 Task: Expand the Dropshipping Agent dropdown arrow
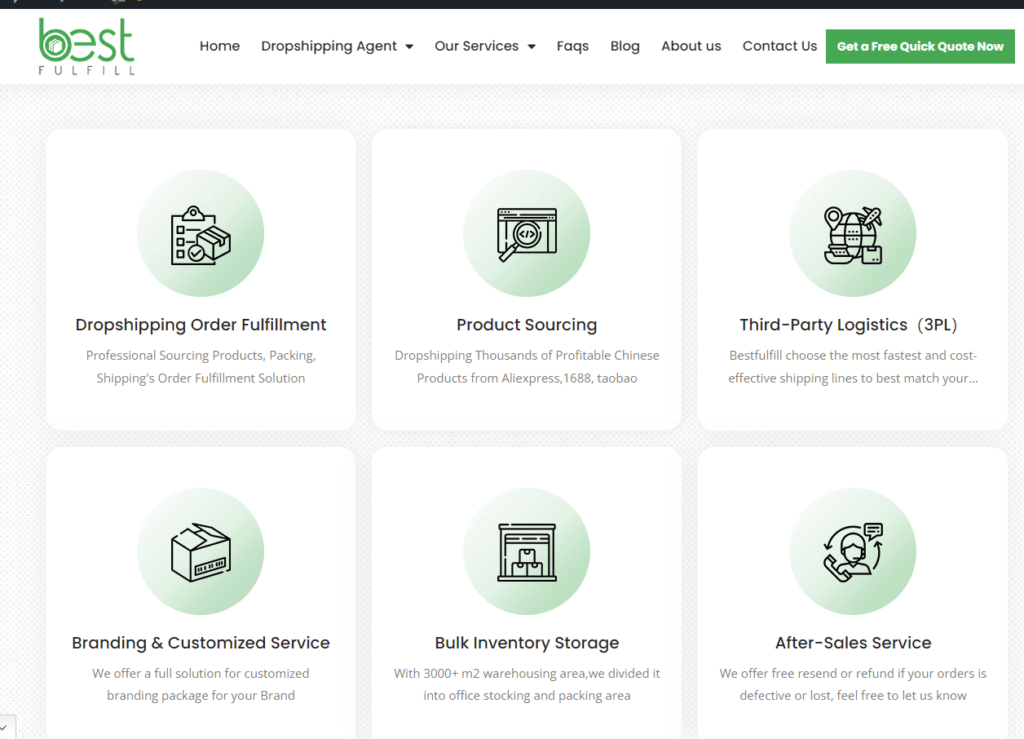tap(409, 46)
